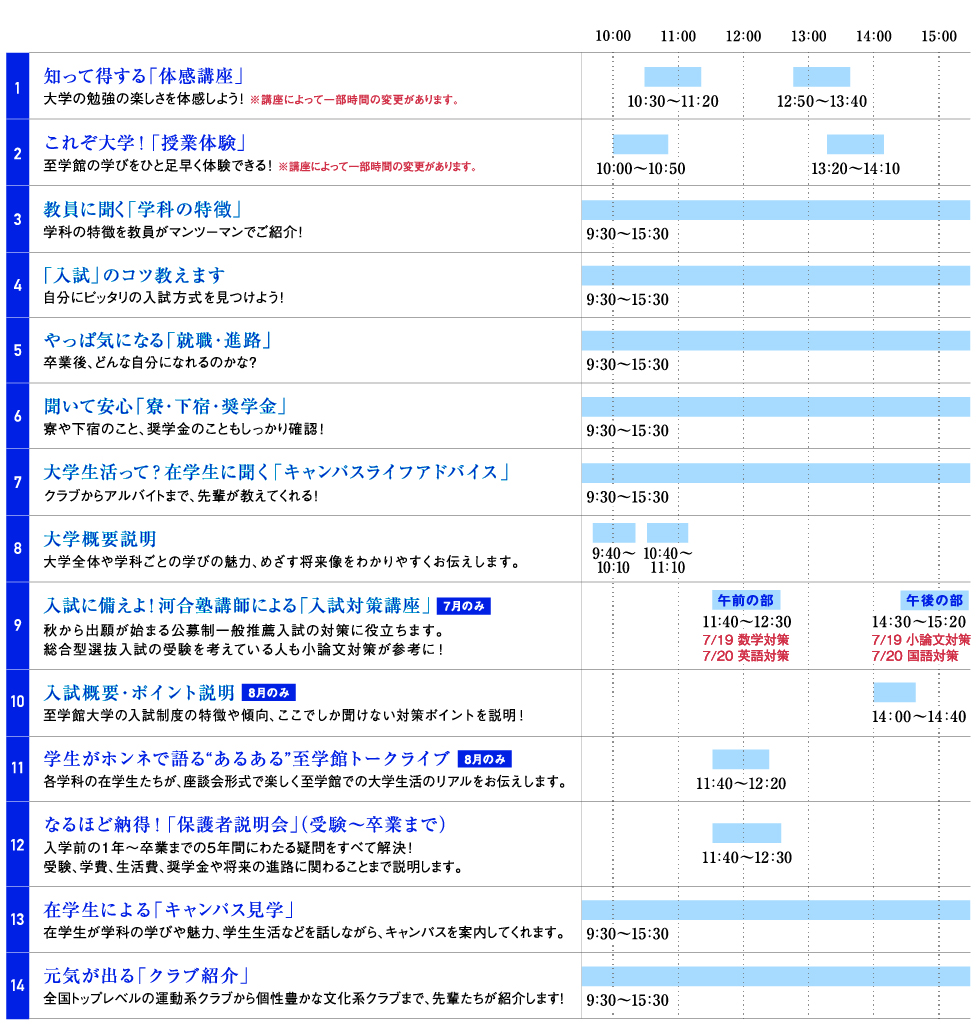The height and width of the screenshot is (1029, 976).
Task: Click the number 9 row badge
Action: pos(17,626)
